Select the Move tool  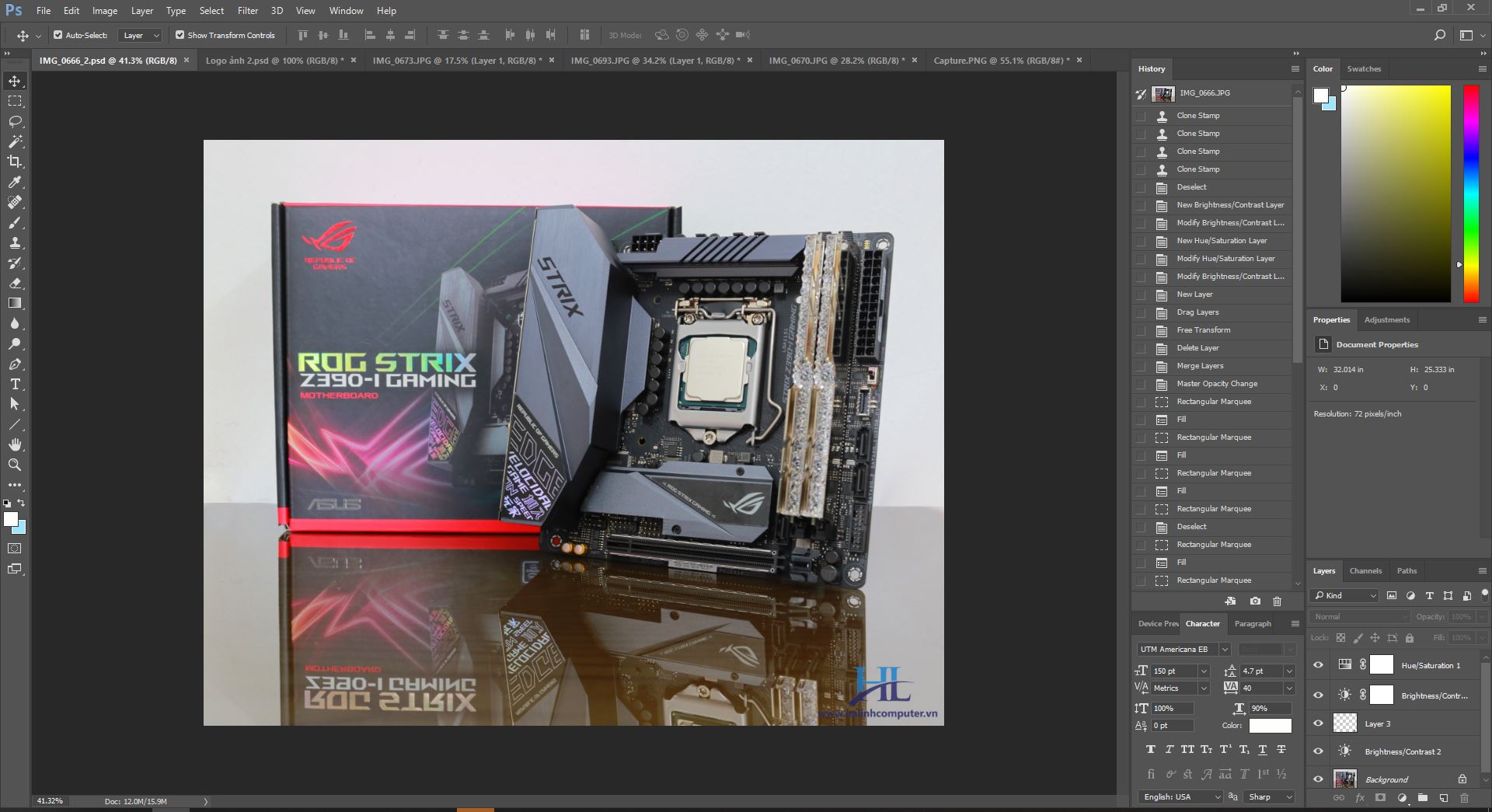[15, 82]
